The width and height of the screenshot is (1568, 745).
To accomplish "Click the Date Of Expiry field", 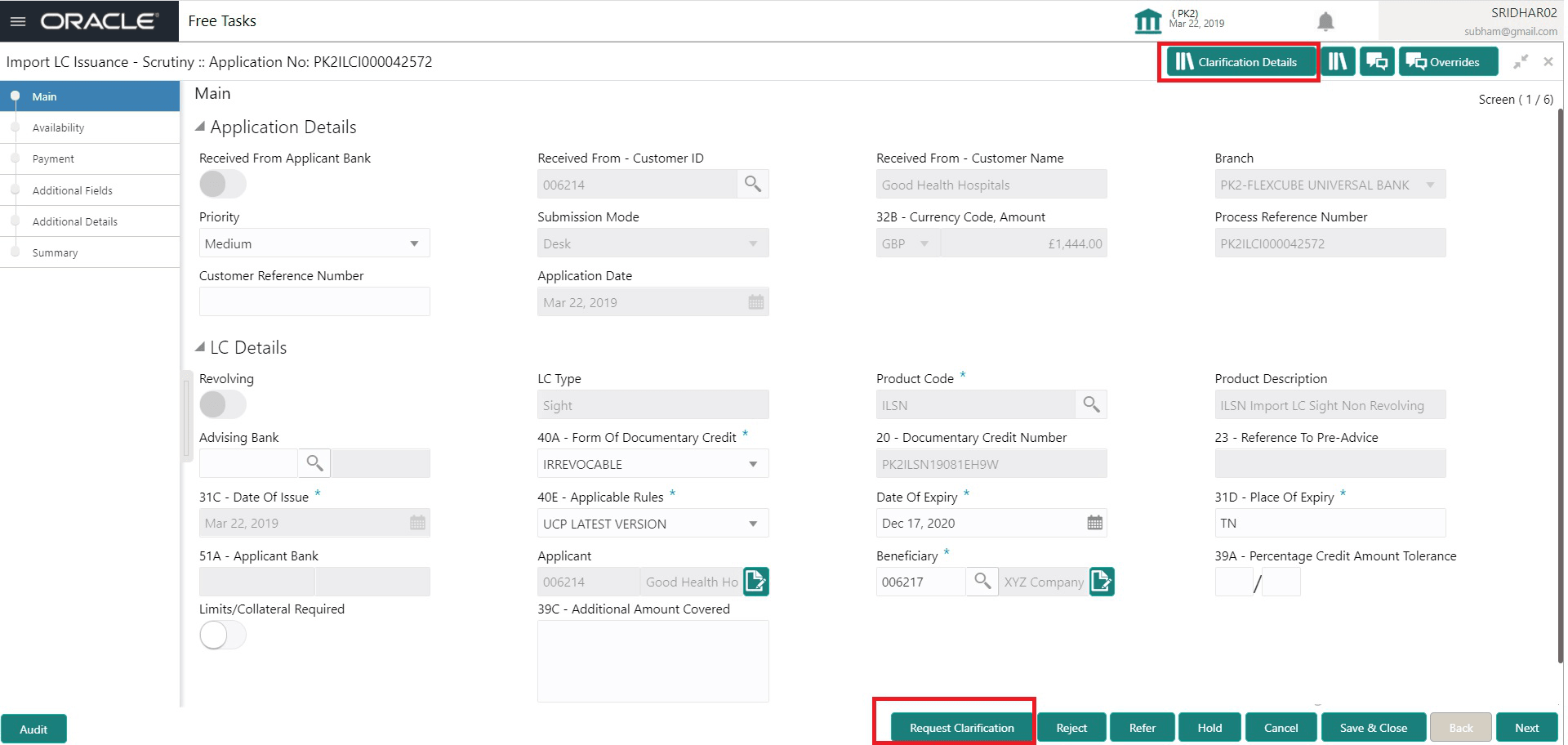I will 991,523.
